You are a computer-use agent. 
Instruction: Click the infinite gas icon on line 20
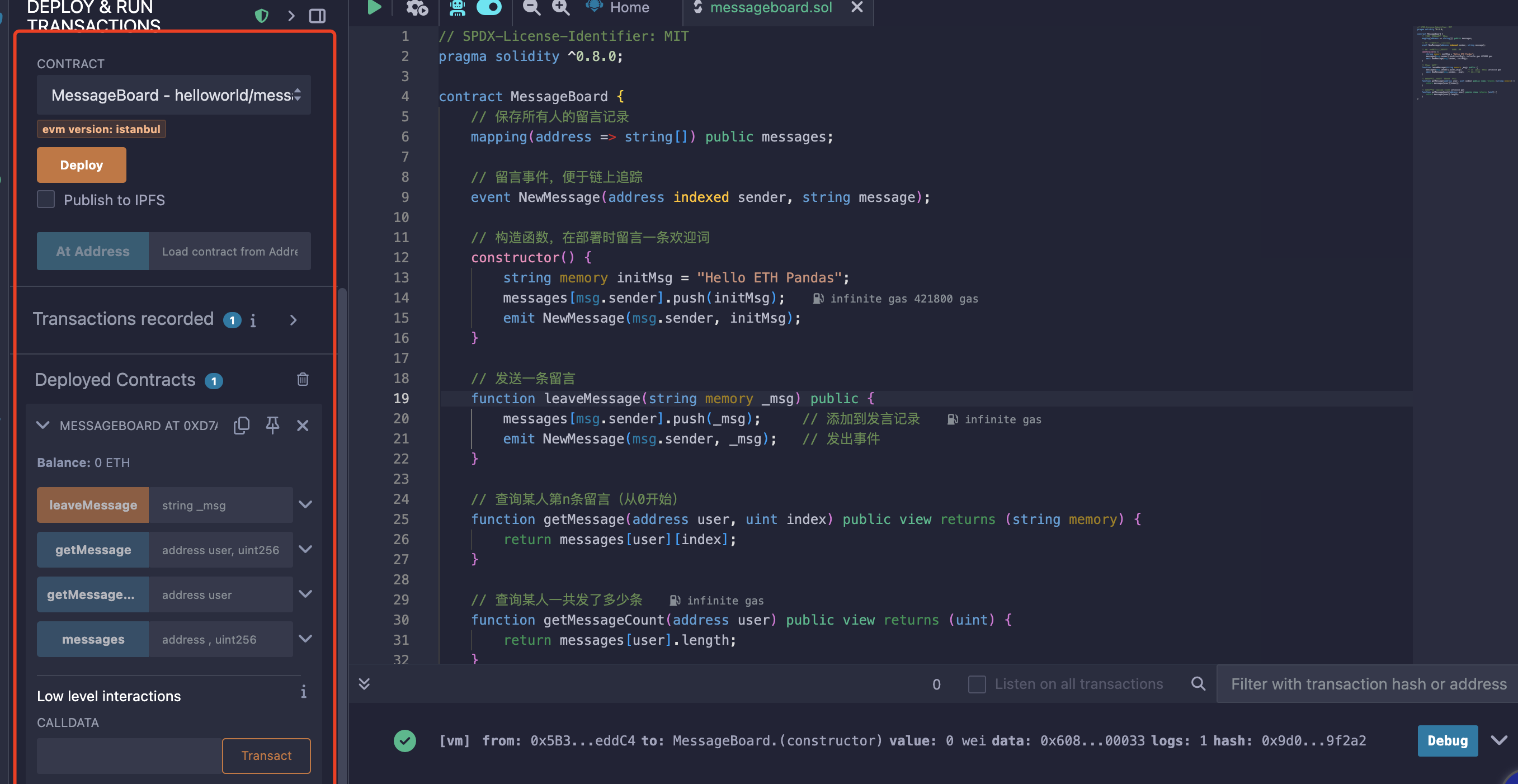[953, 419]
